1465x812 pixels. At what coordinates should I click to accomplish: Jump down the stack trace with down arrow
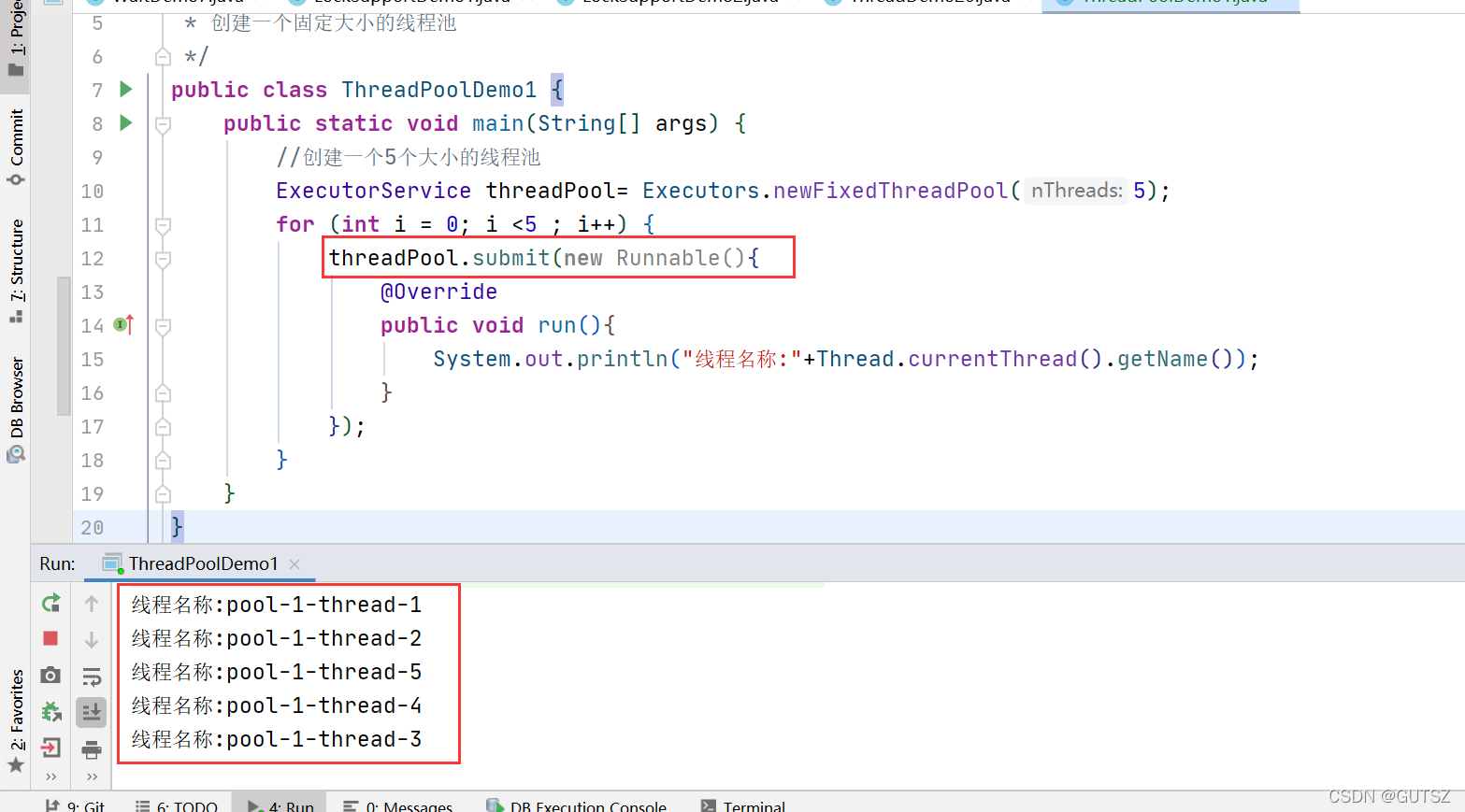[92, 640]
